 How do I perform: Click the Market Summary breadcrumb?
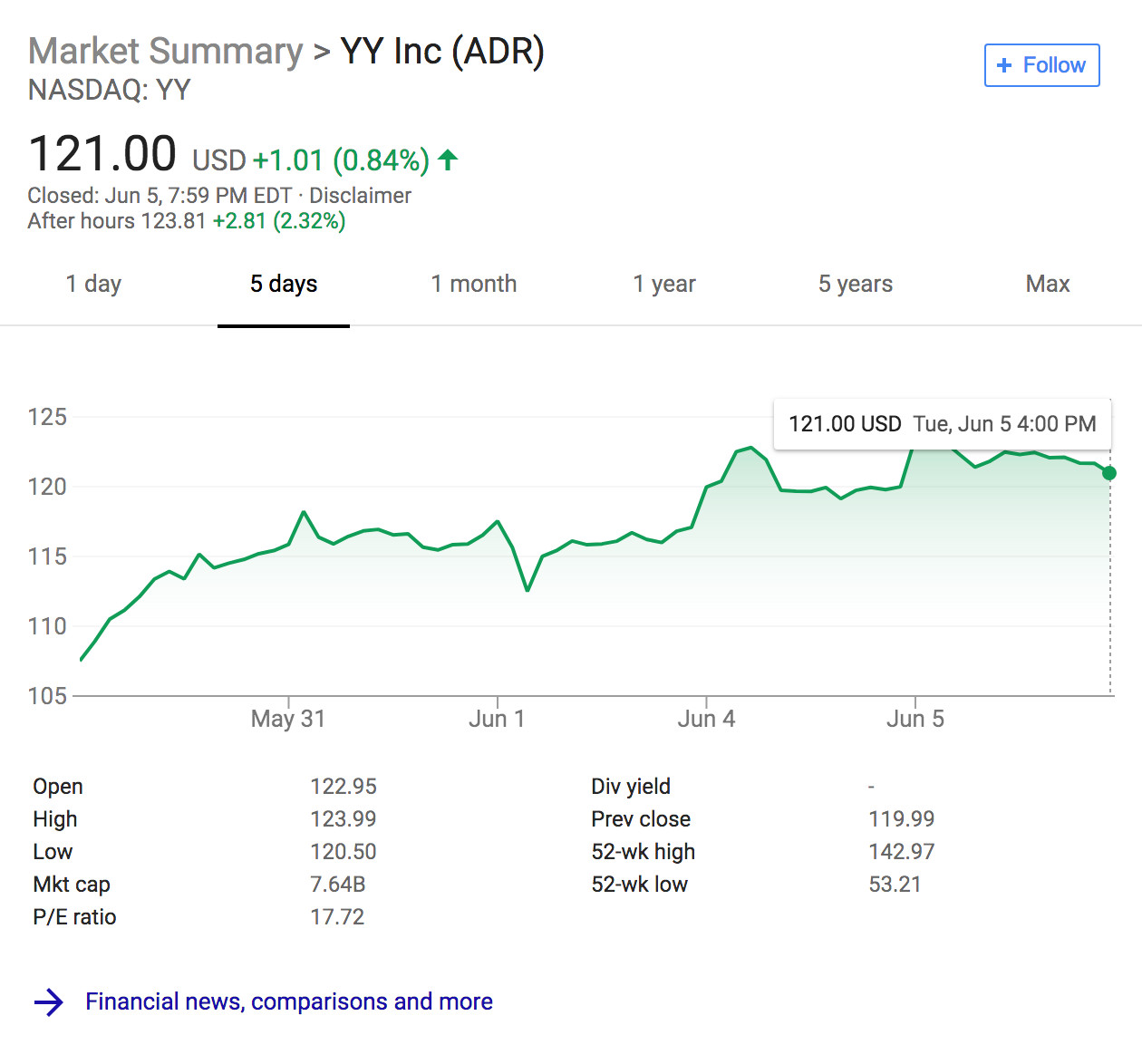tap(164, 52)
